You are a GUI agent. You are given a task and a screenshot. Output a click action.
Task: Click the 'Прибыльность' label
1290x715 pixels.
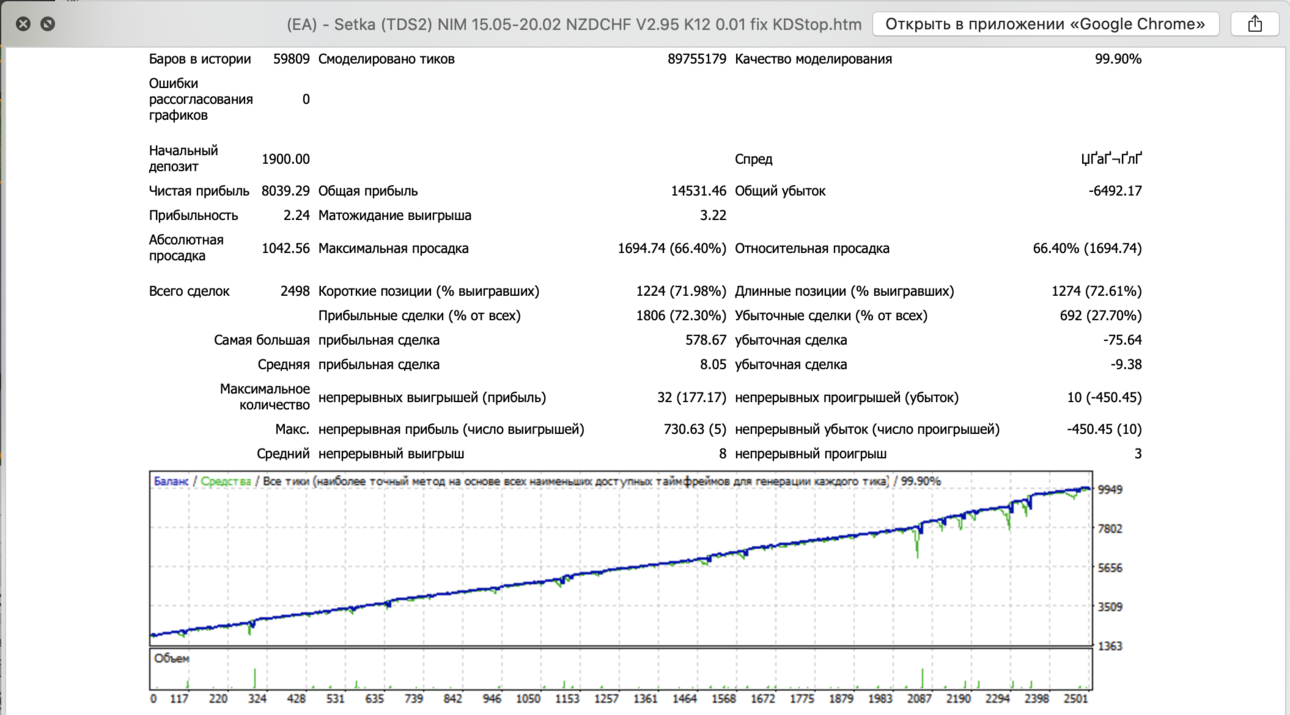pos(194,215)
